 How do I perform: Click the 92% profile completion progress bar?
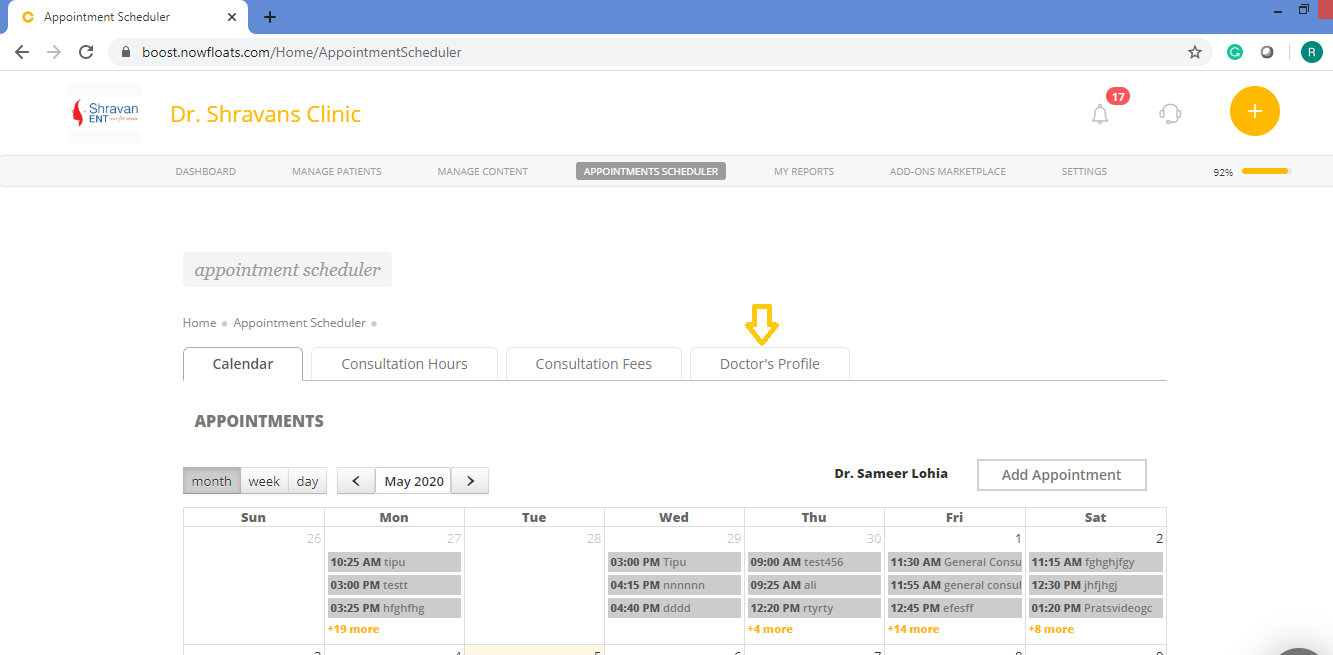(1266, 171)
